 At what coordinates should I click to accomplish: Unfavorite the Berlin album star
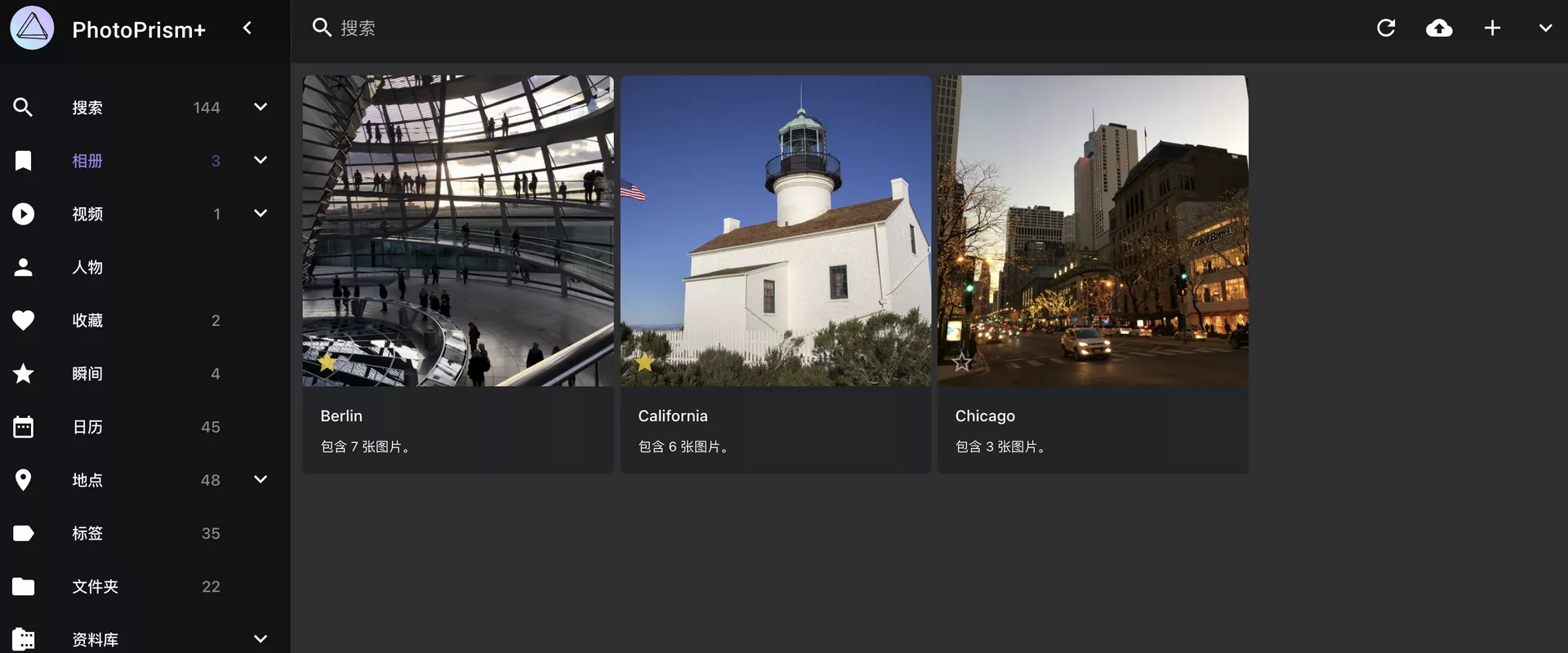tap(327, 362)
